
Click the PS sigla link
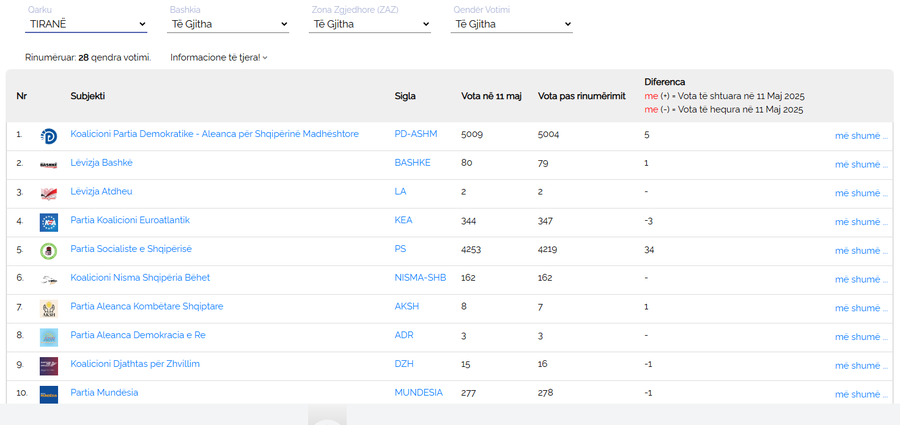point(400,249)
